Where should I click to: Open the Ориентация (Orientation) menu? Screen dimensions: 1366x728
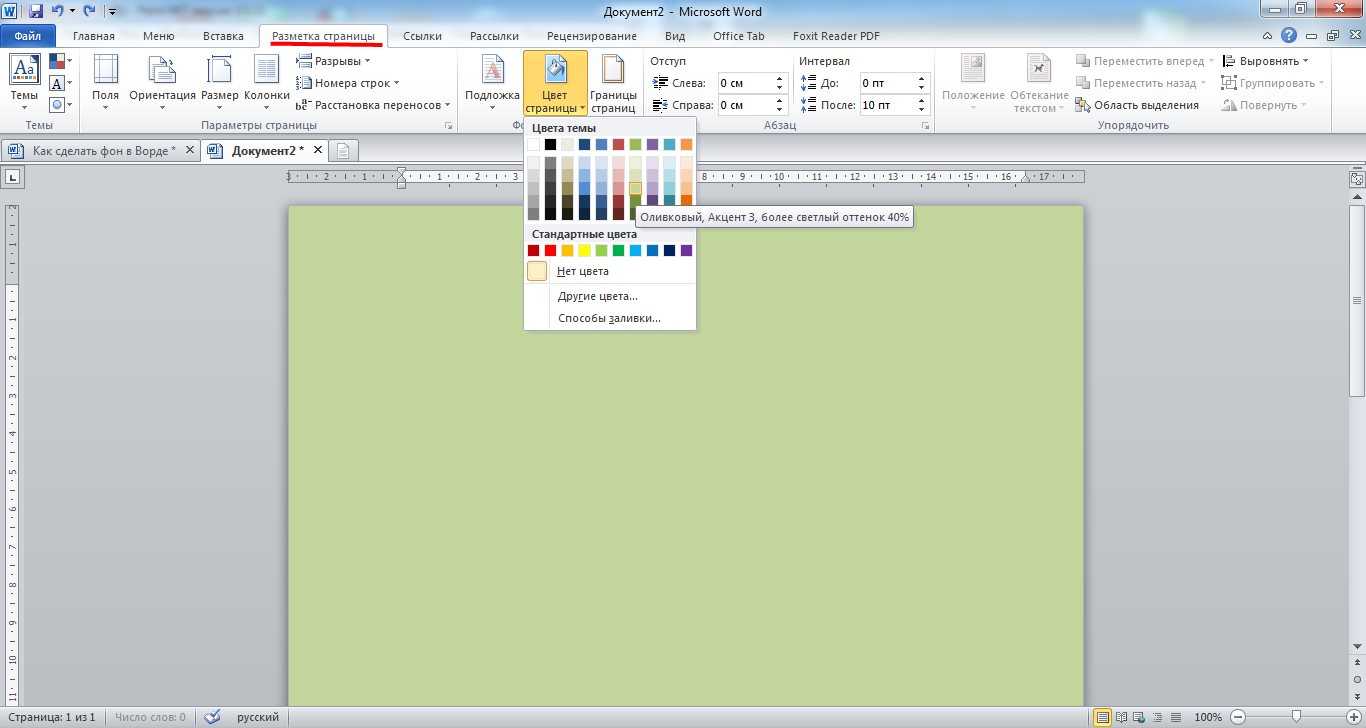[162, 83]
